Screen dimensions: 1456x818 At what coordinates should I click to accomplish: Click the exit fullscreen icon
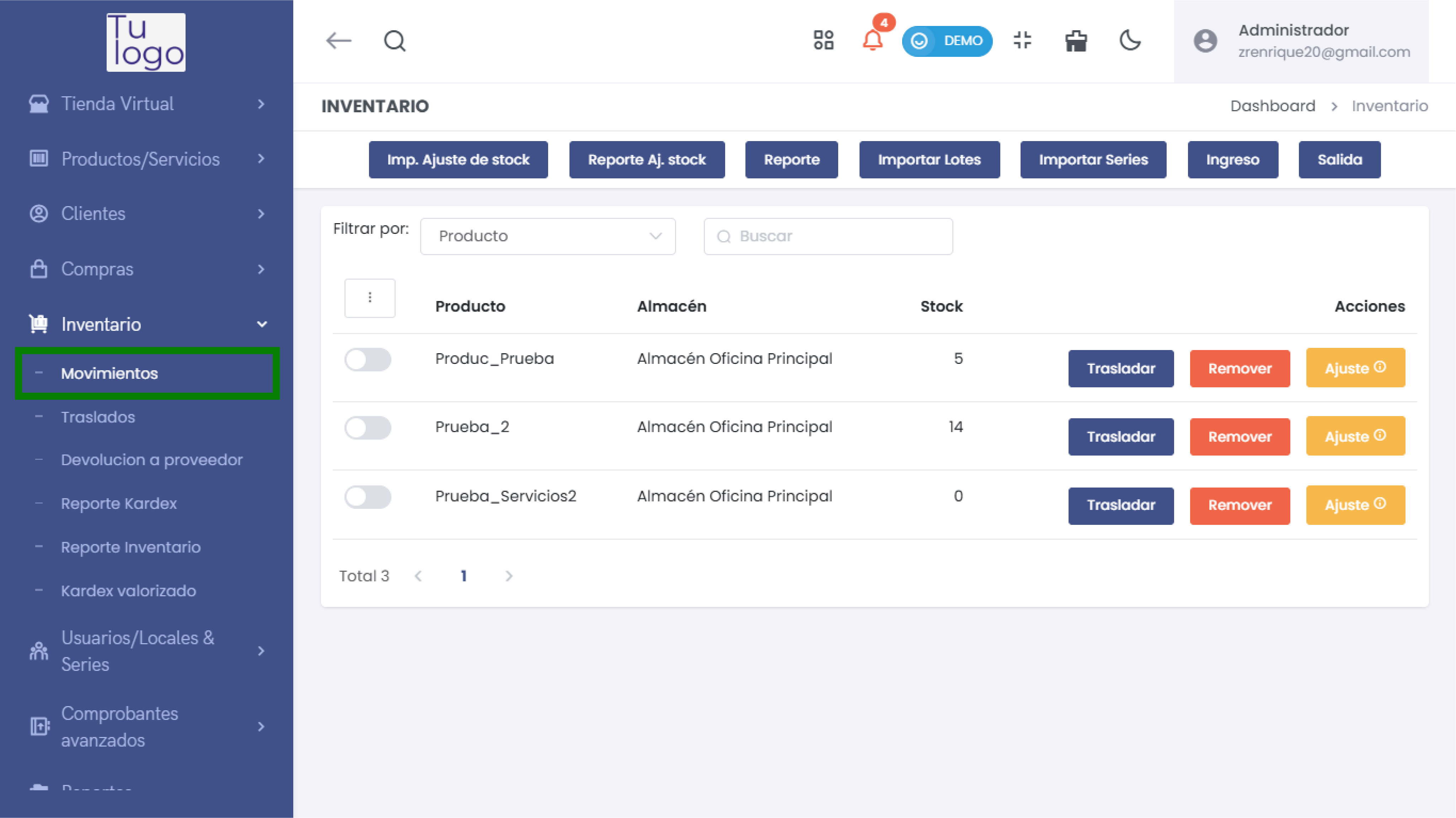pyautogui.click(x=1022, y=41)
